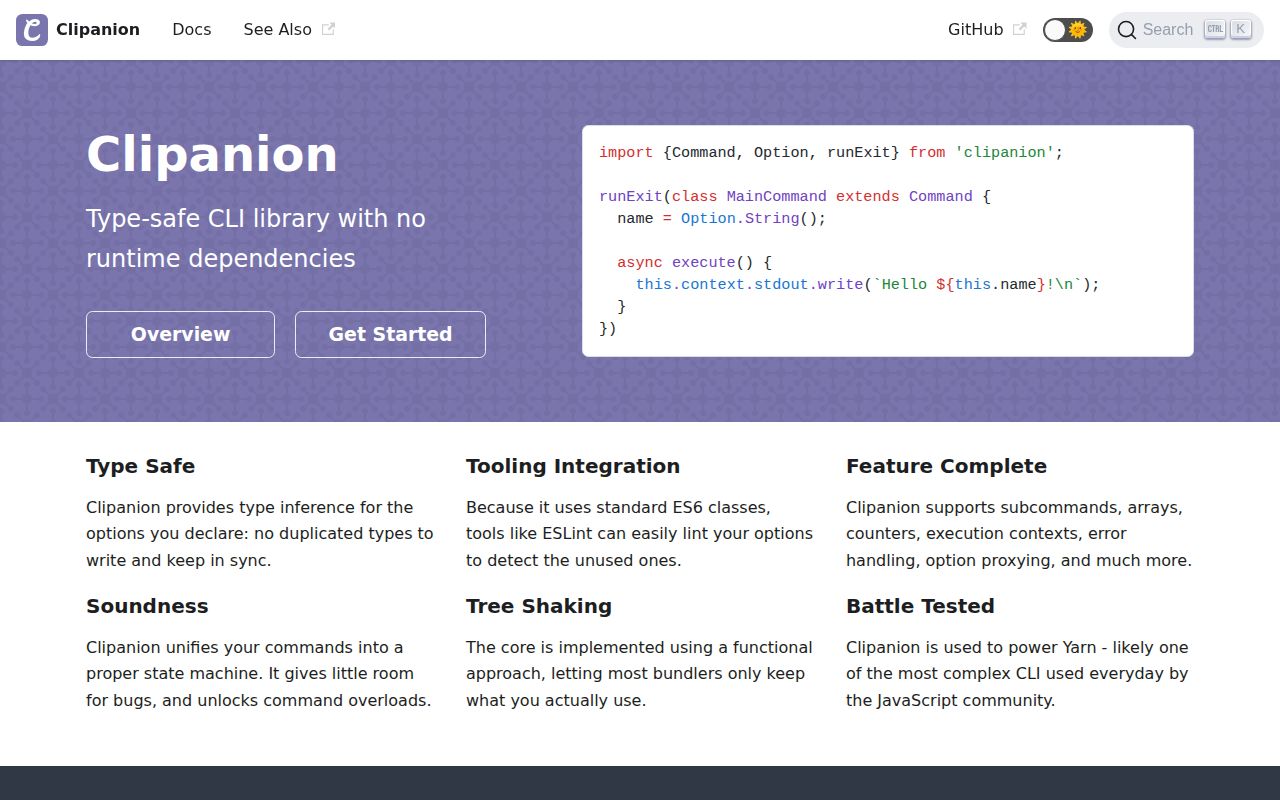Click the 'Clipanion supports subcommands' paragraph
1280x800 pixels.
click(1019, 534)
